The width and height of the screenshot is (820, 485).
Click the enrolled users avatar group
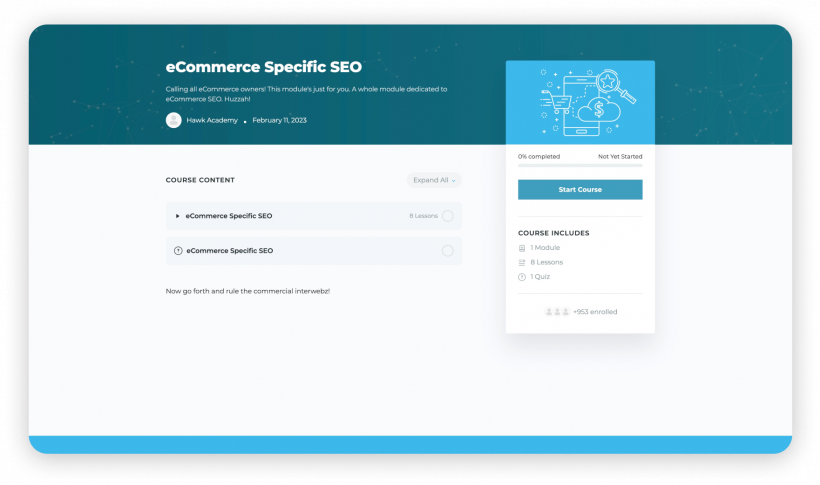557,312
